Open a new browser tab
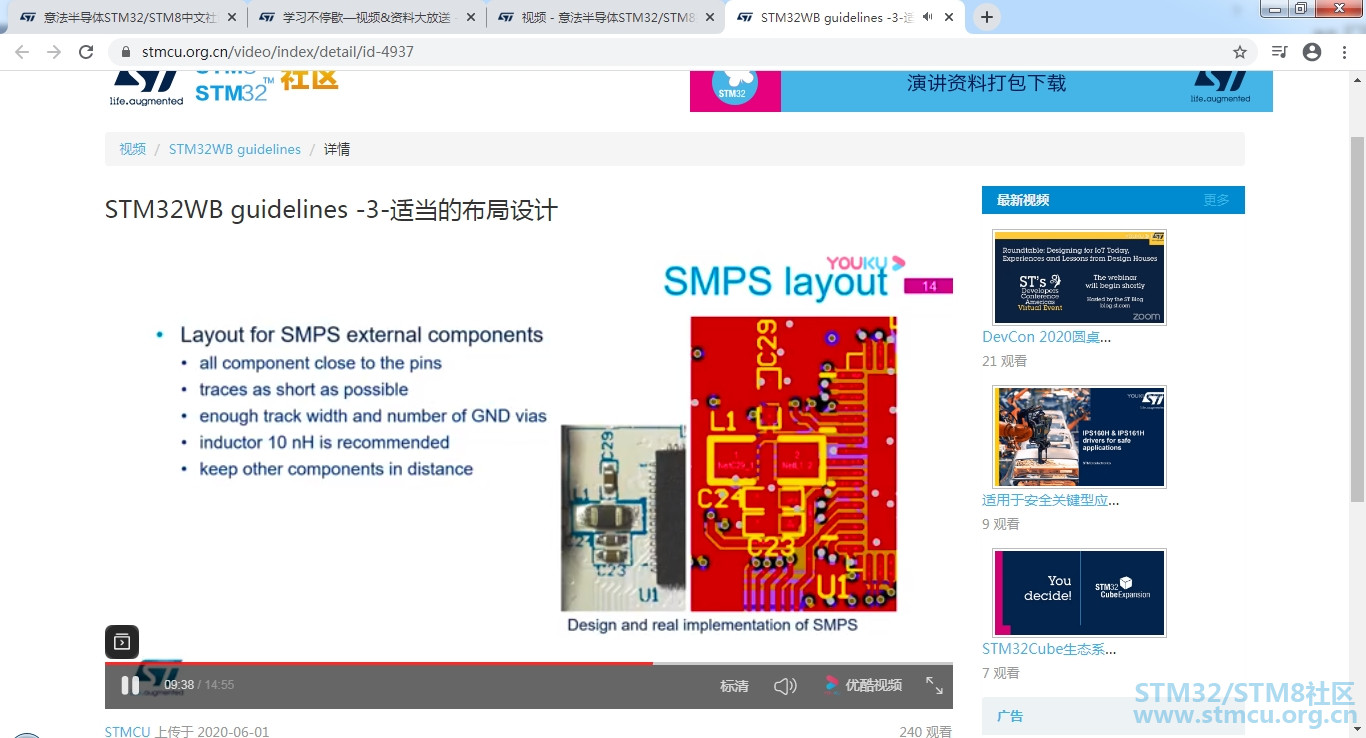1366x738 pixels. point(987,17)
